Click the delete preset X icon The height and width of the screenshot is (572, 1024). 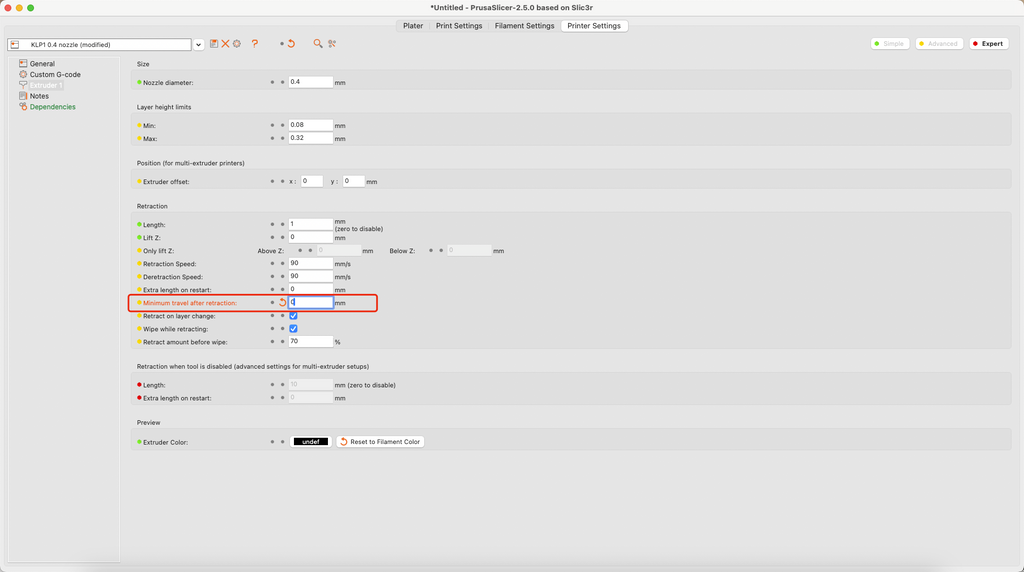(x=225, y=44)
